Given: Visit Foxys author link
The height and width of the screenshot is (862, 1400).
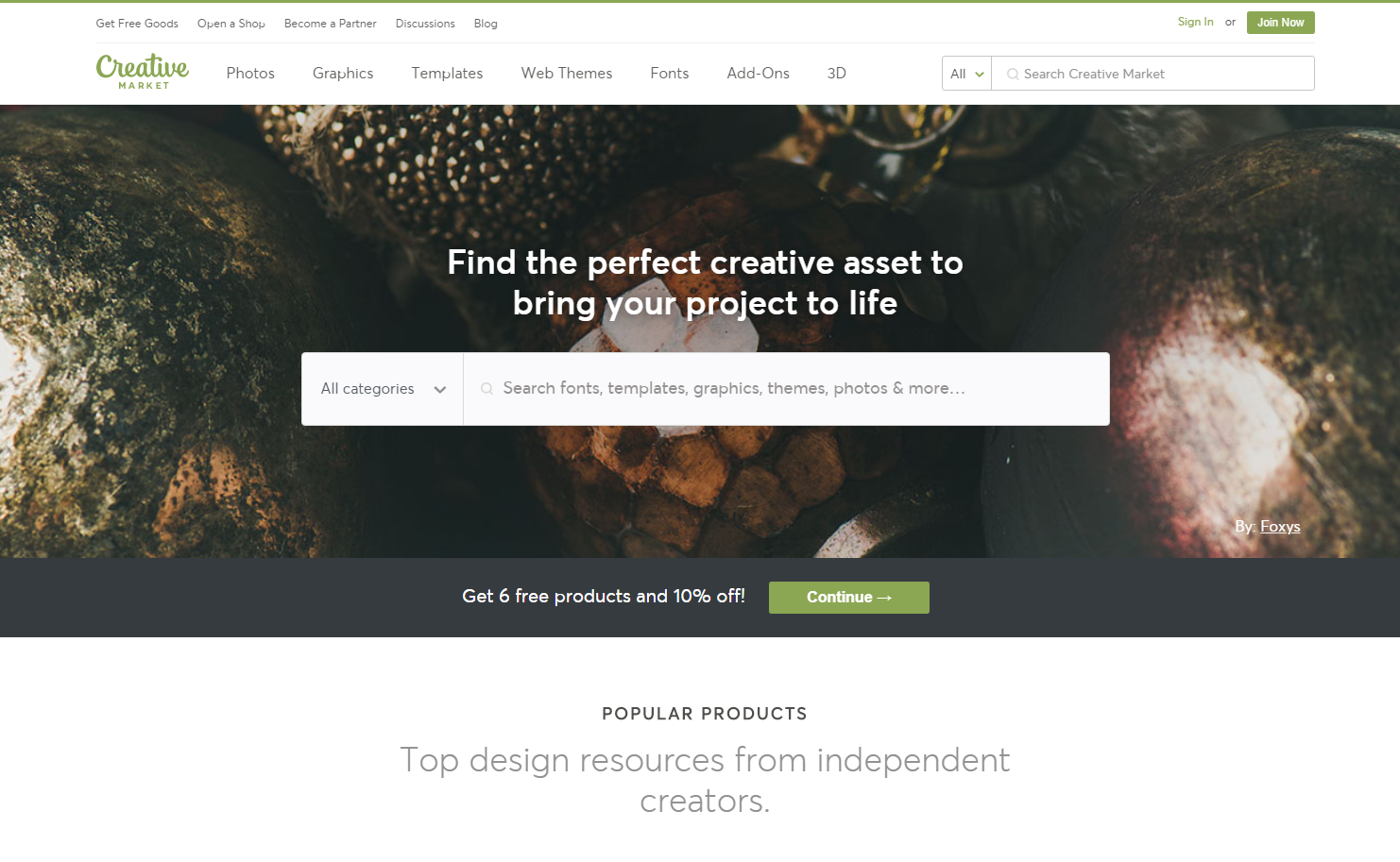Looking at the screenshot, I should pyautogui.click(x=1280, y=526).
